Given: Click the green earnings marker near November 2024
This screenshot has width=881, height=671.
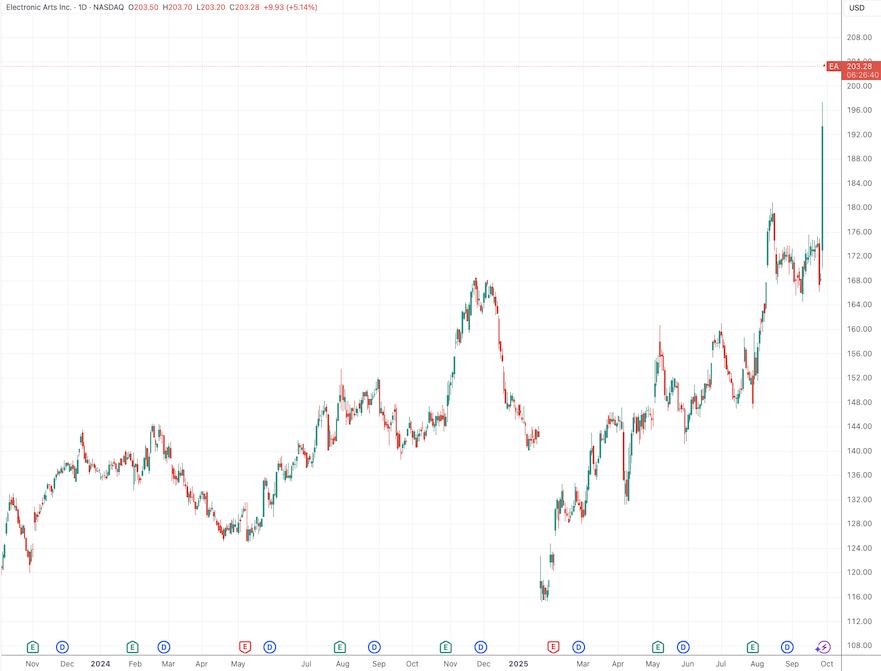Looking at the screenshot, I should [444, 648].
